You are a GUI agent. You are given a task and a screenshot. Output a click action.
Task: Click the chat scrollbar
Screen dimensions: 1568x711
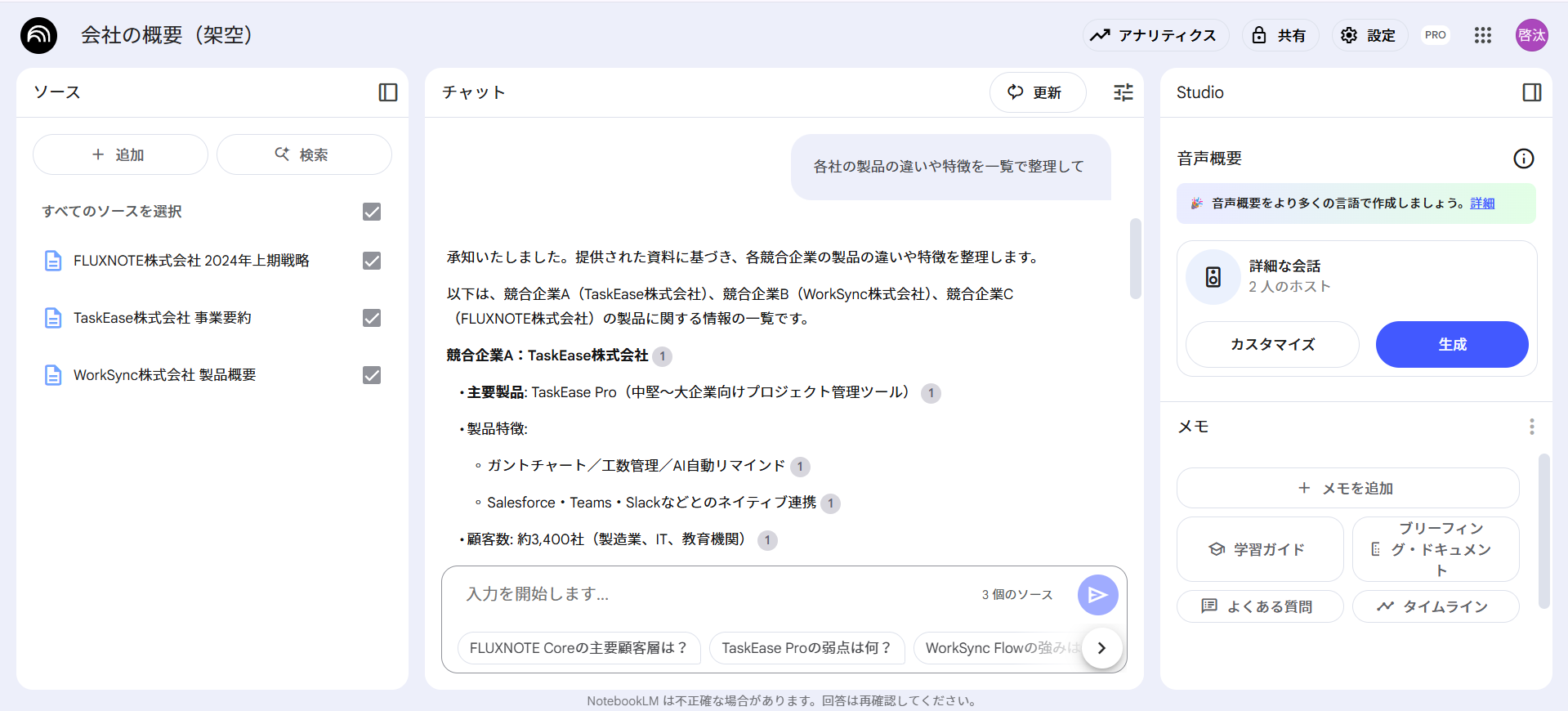point(1135,258)
